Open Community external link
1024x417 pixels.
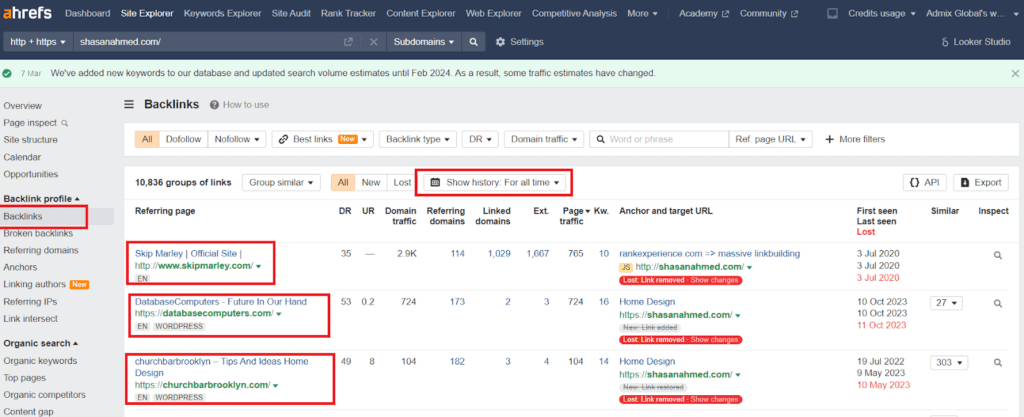pyautogui.click(x=769, y=13)
